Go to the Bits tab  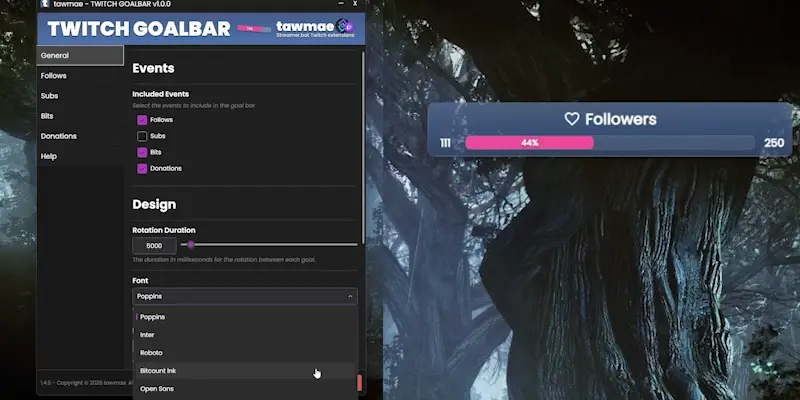coord(80,116)
